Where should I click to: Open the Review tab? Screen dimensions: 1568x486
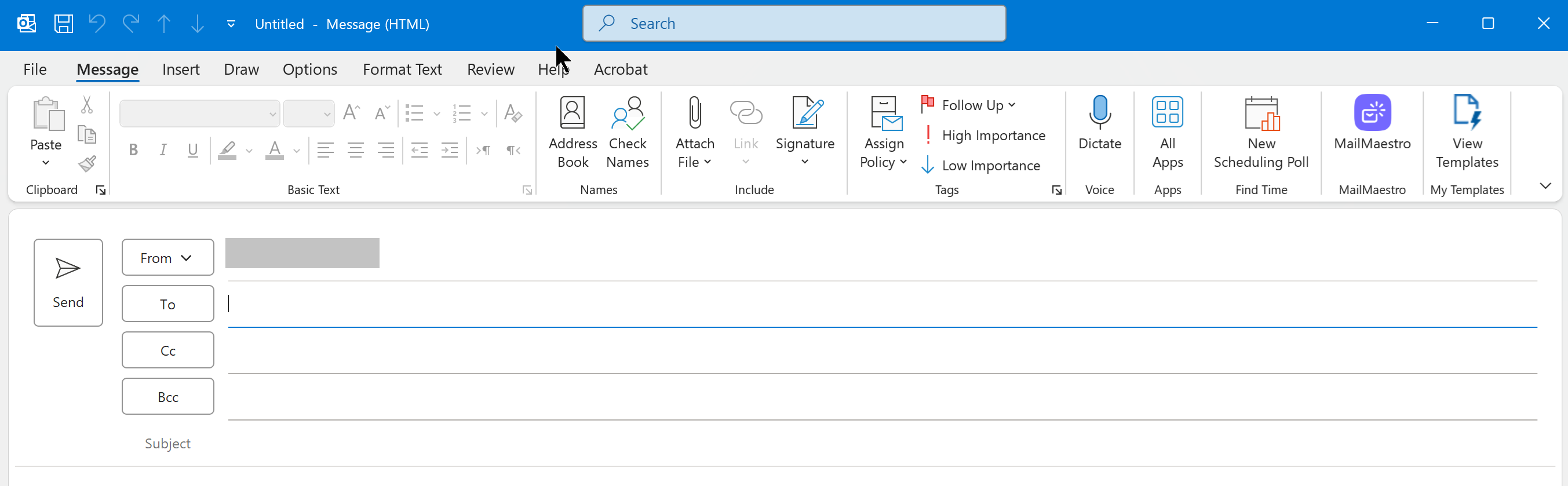pos(491,70)
